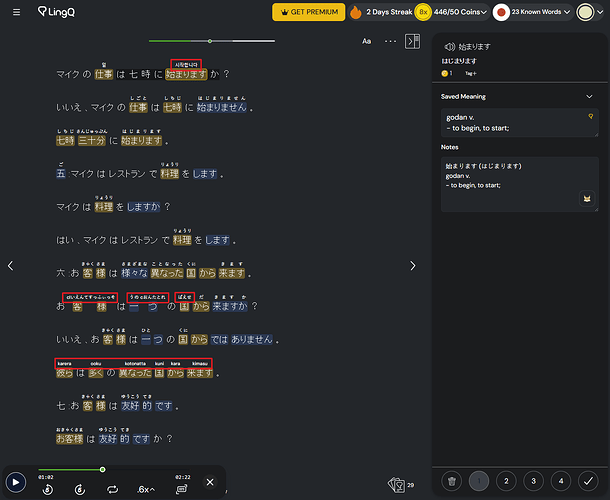The width and height of the screenshot is (610, 500).
Task: Set word status to 2
Action: (x=506, y=481)
